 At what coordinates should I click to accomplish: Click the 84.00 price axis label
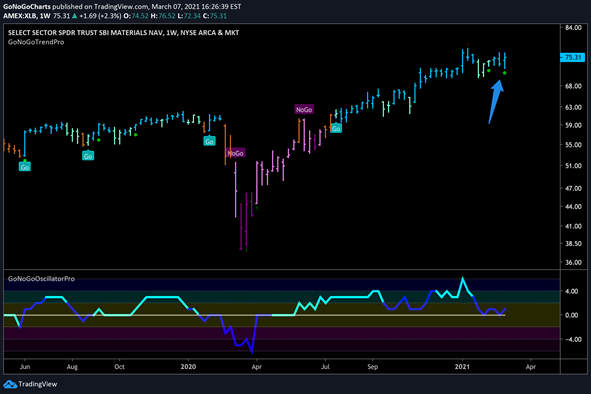pos(573,28)
